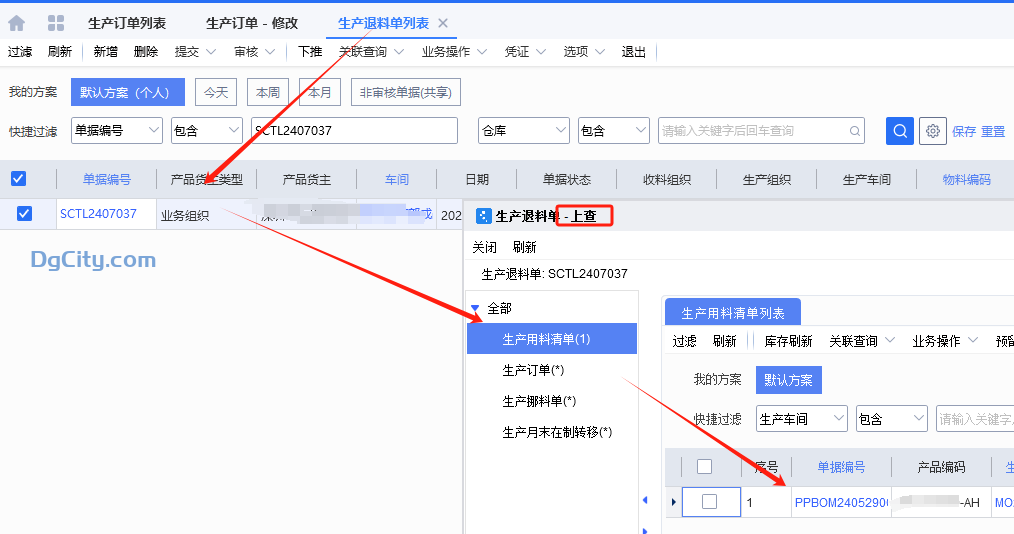Open the 凭证 dropdown
Viewport: 1014px width, 534px height.
(x=525, y=52)
